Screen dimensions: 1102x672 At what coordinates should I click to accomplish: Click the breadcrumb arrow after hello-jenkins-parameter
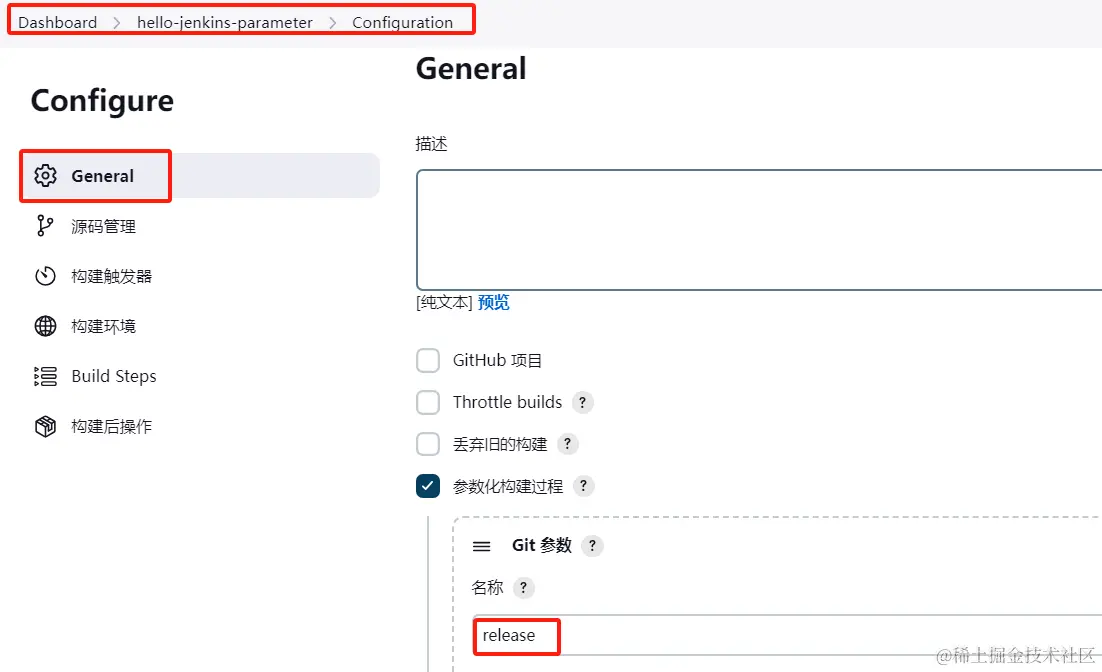coord(333,23)
